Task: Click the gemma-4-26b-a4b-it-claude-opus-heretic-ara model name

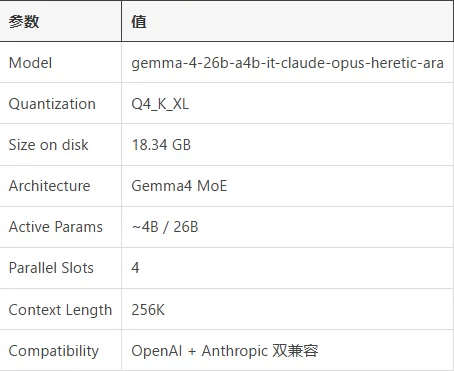Action: point(287,63)
